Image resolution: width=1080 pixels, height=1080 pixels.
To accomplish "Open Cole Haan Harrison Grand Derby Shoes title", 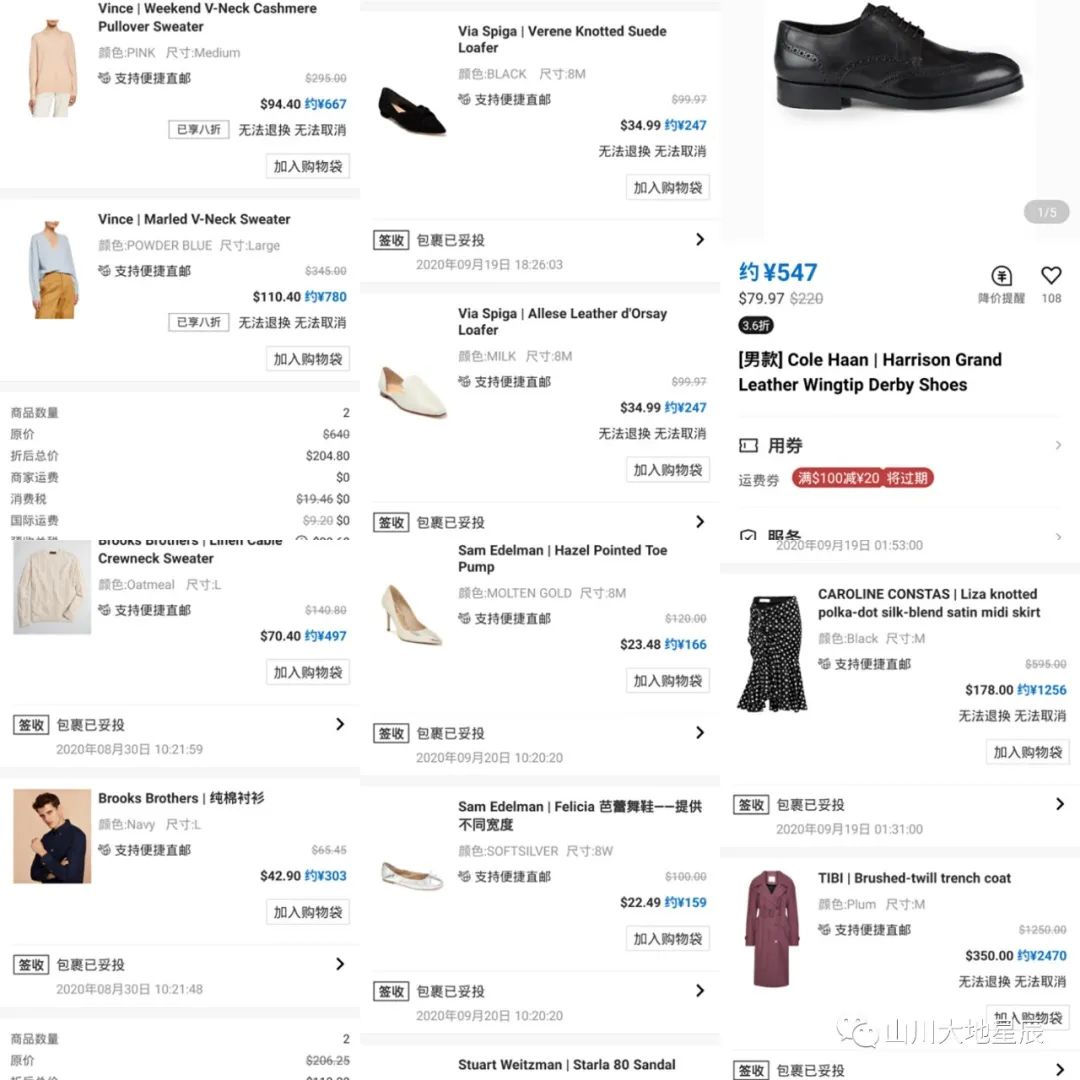I will click(869, 372).
